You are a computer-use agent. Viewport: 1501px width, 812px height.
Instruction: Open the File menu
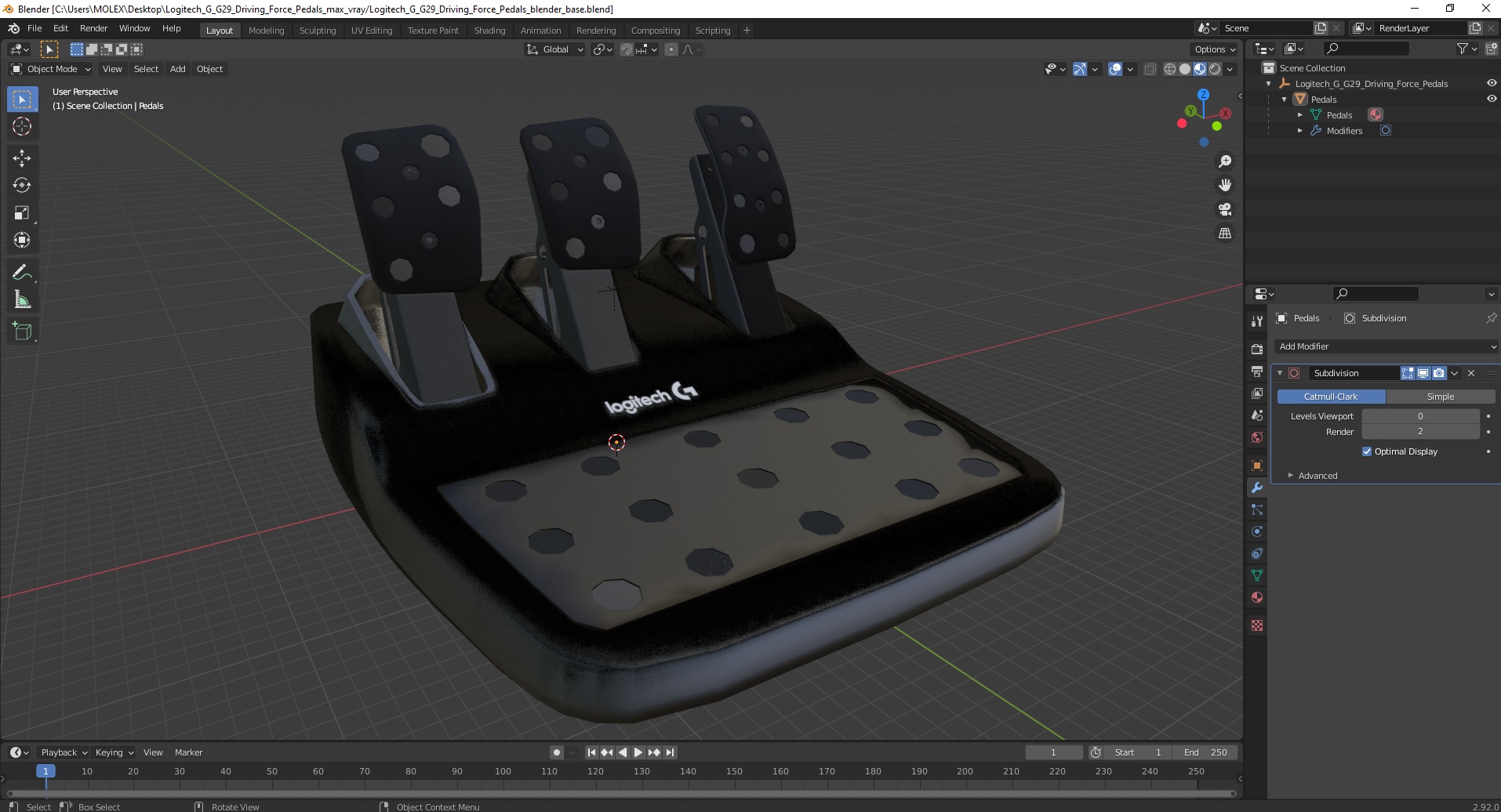(35, 28)
